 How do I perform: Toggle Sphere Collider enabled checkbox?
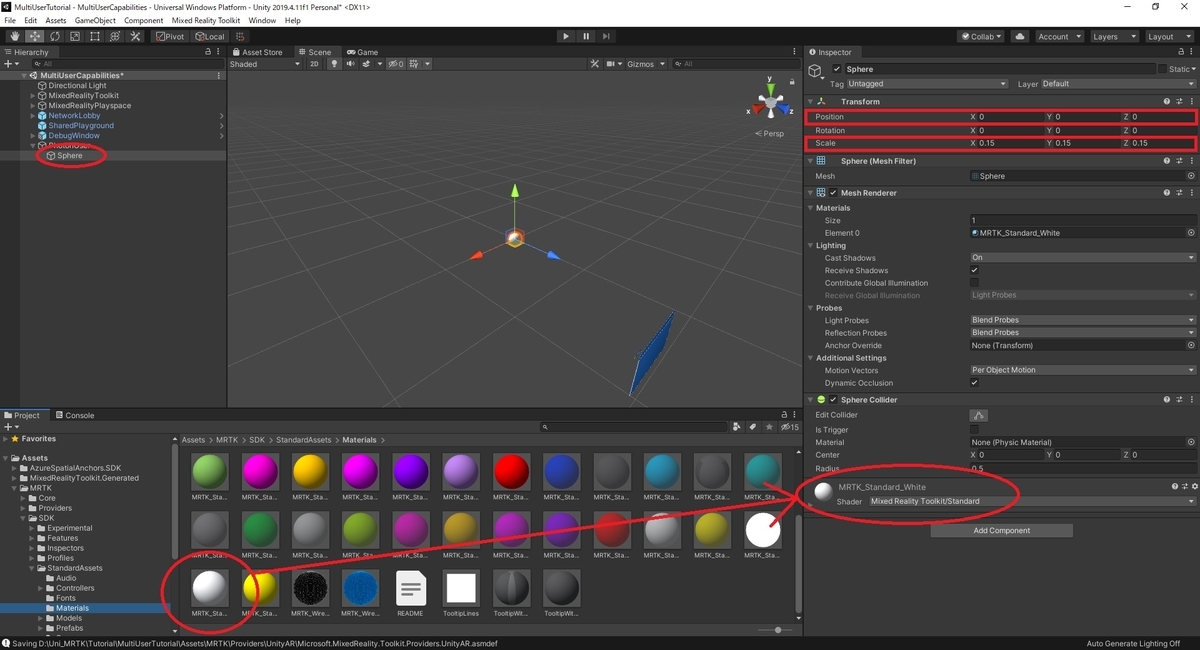tap(833, 399)
